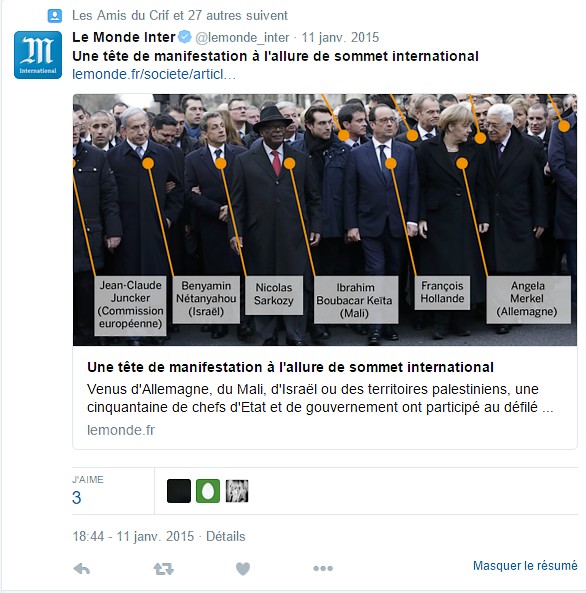
Task: Click the lemonde.fr domain in card
Action: pyautogui.click(x=121, y=430)
